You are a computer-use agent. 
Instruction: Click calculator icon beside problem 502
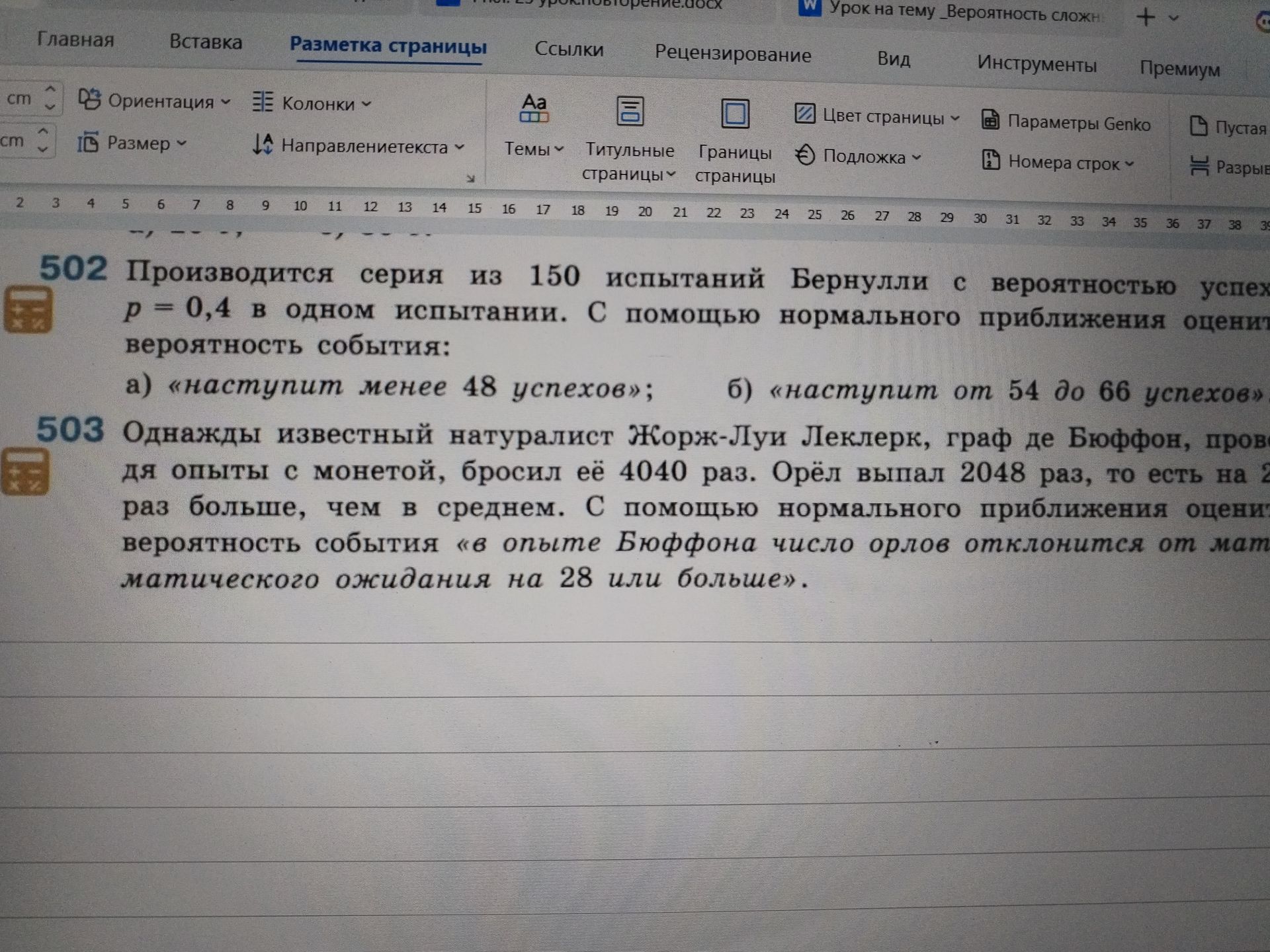pyautogui.click(x=28, y=309)
